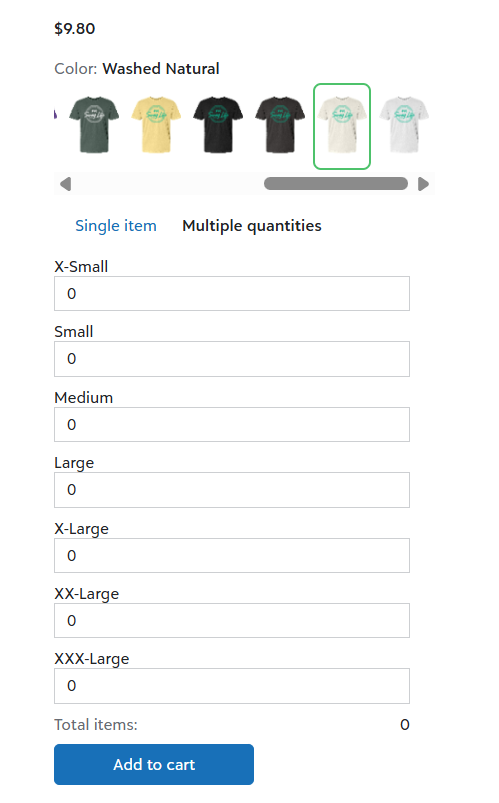Select the charcoal gray t-shirt swatch

point(280,125)
